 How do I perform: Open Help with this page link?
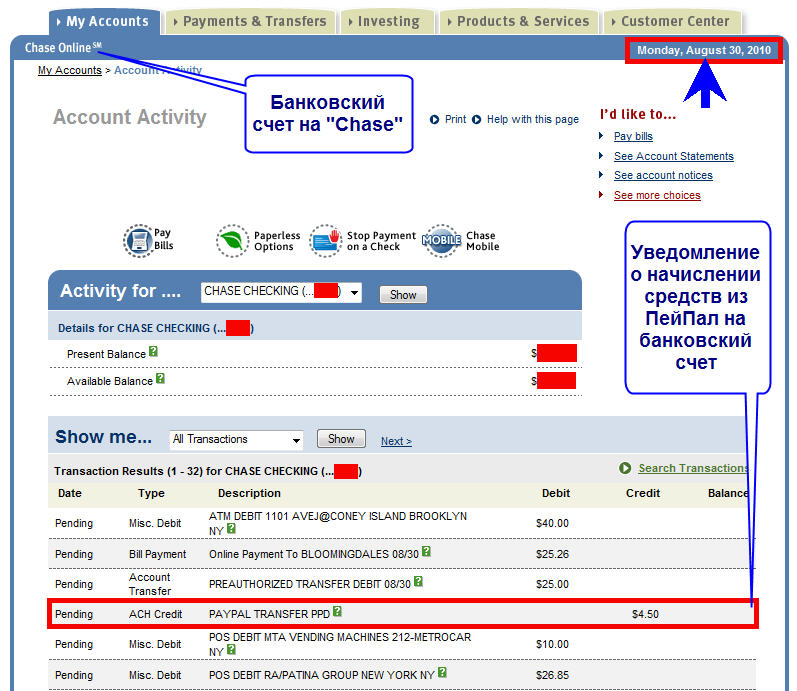tap(532, 119)
